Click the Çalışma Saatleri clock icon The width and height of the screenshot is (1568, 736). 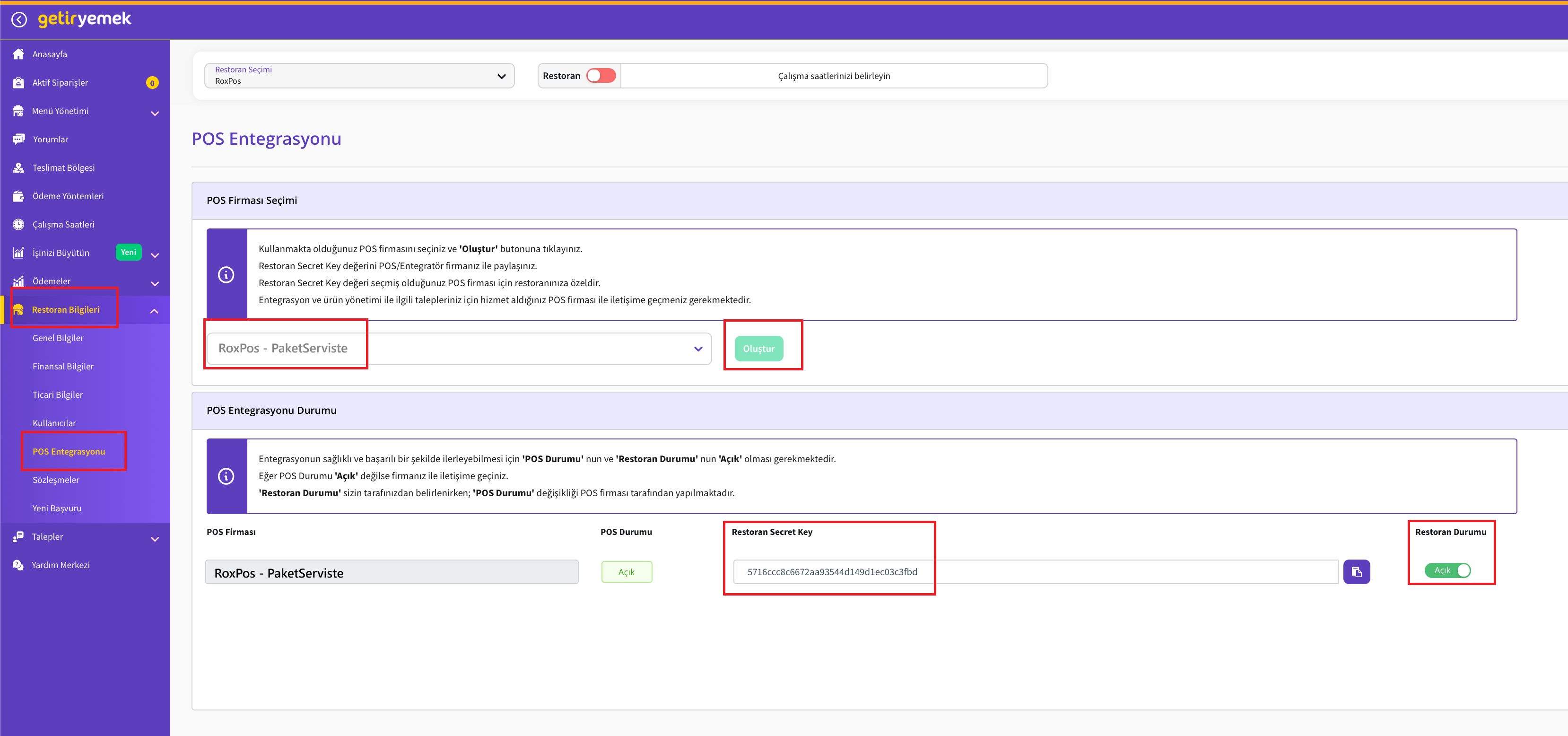[18, 225]
